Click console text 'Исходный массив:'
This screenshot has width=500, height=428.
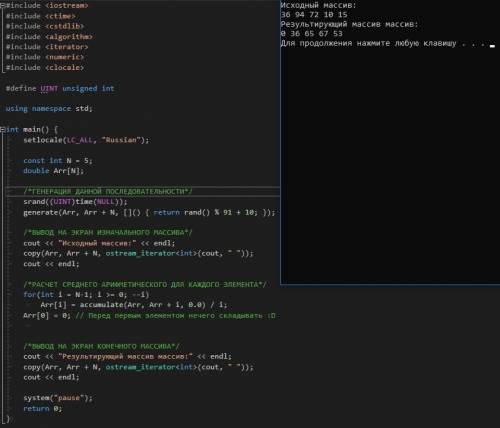coord(318,5)
